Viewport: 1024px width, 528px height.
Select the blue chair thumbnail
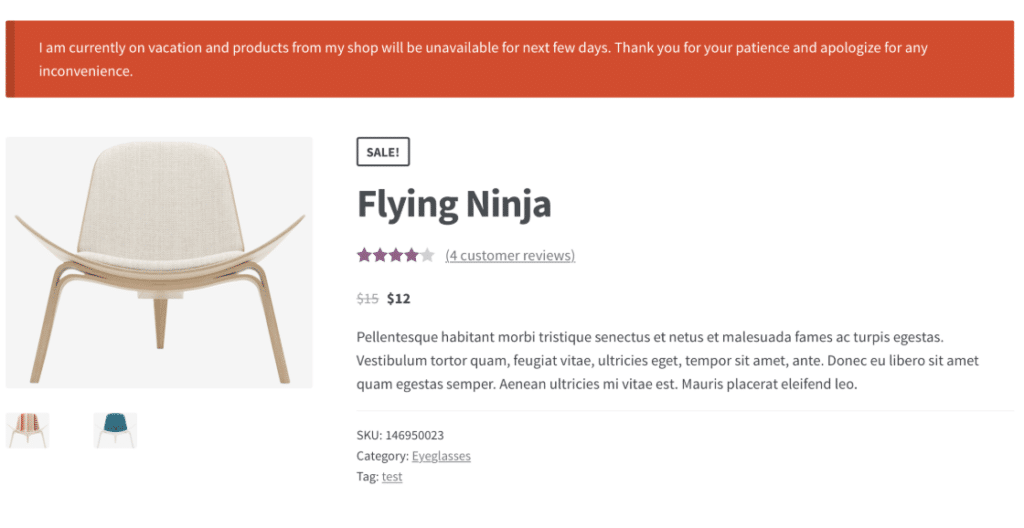point(115,430)
